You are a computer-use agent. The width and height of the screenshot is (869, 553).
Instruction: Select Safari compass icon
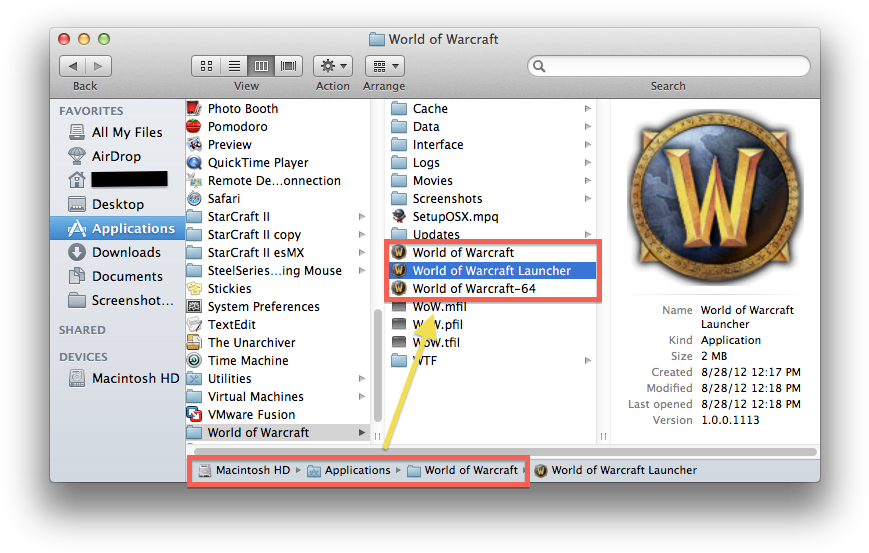(194, 198)
